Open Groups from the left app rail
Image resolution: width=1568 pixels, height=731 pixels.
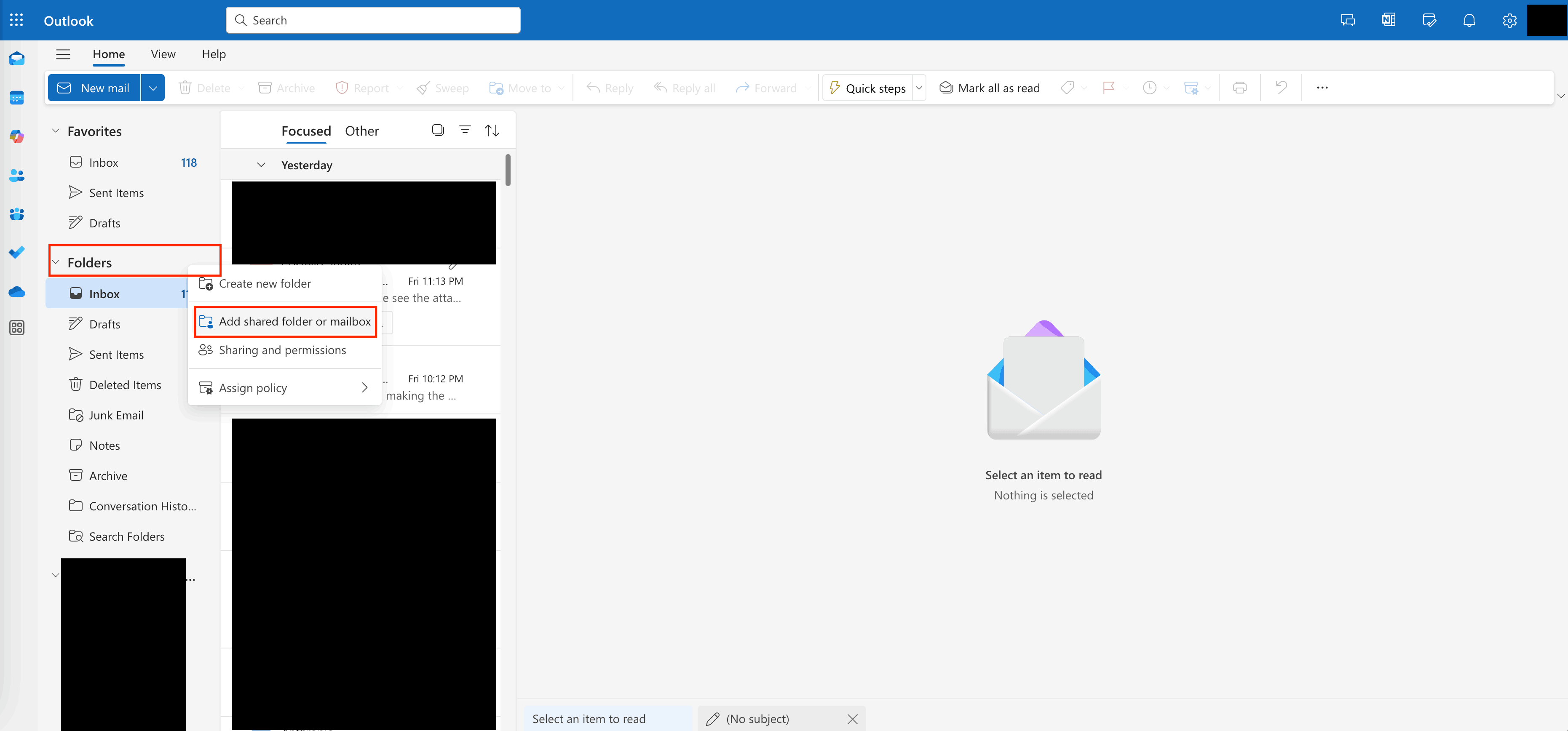pos(17,214)
